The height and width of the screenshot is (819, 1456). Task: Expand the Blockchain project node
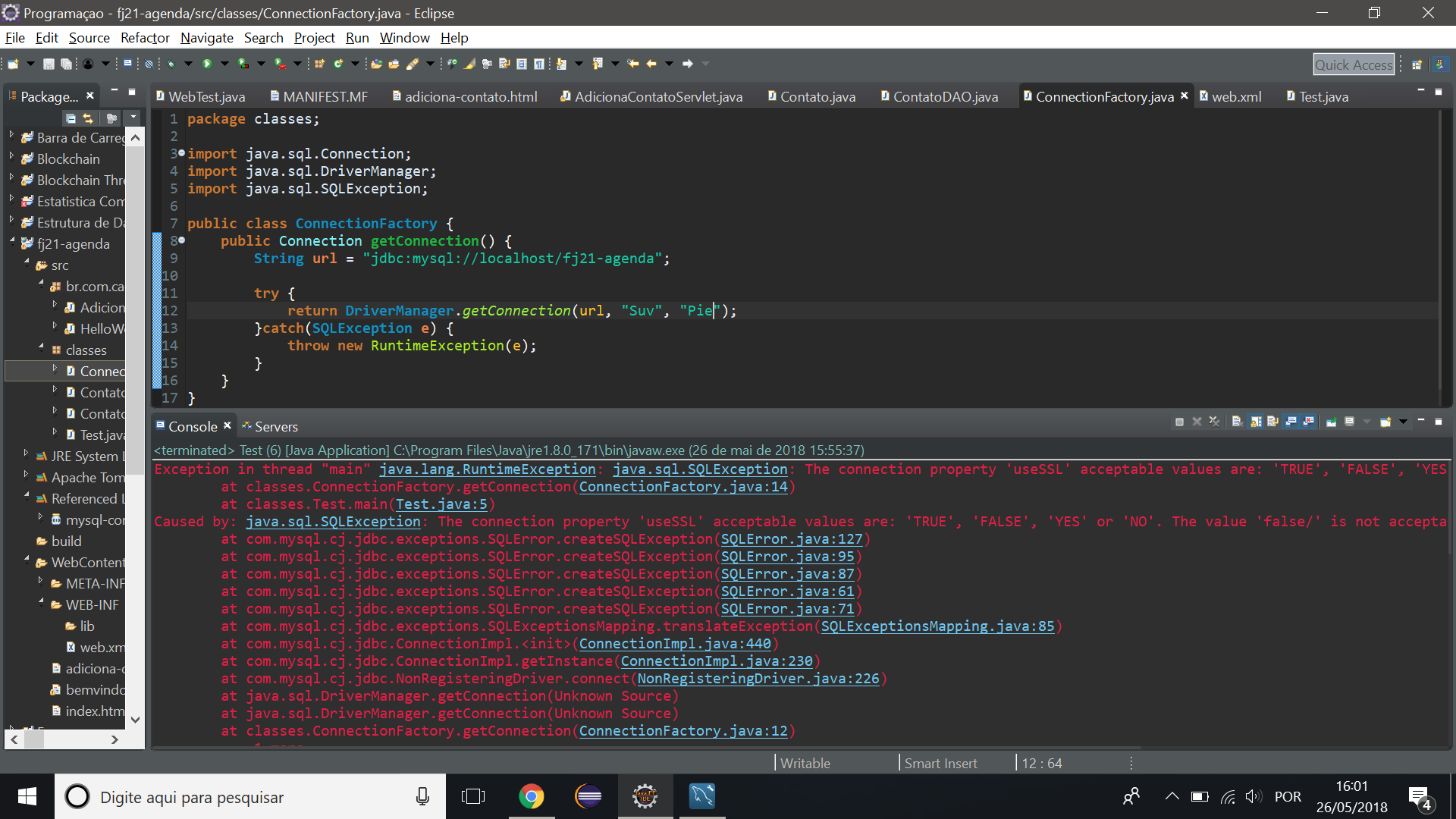coord(11,157)
